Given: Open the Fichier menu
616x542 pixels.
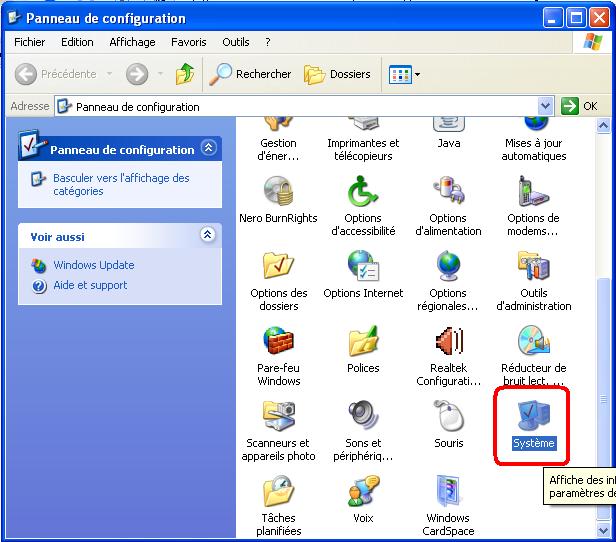Looking at the screenshot, I should coord(29,42).
